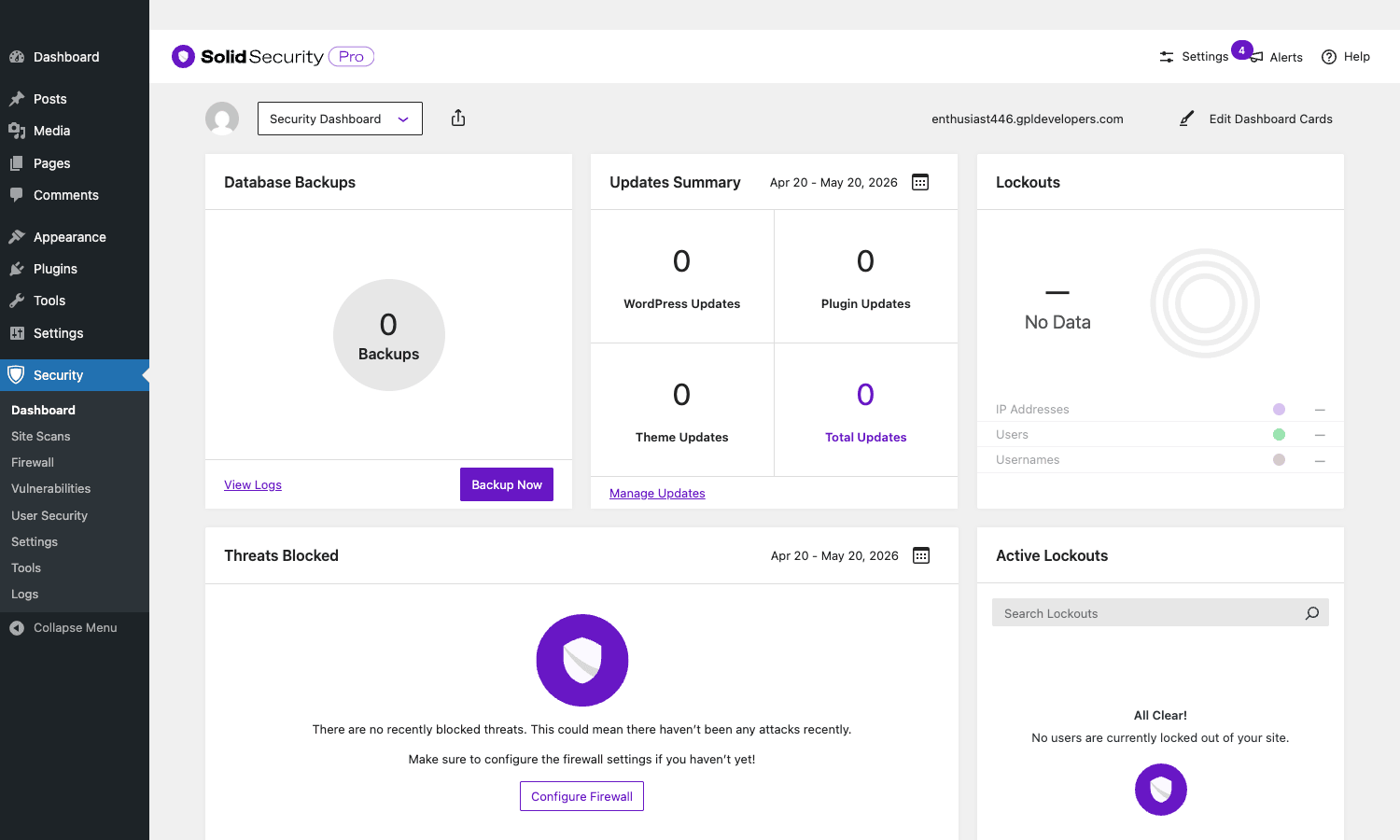Click the Threats Blocked Apr 20 - May 20 range
Image resolution: width=1400 pixels, height=840 pixels.
834,555
